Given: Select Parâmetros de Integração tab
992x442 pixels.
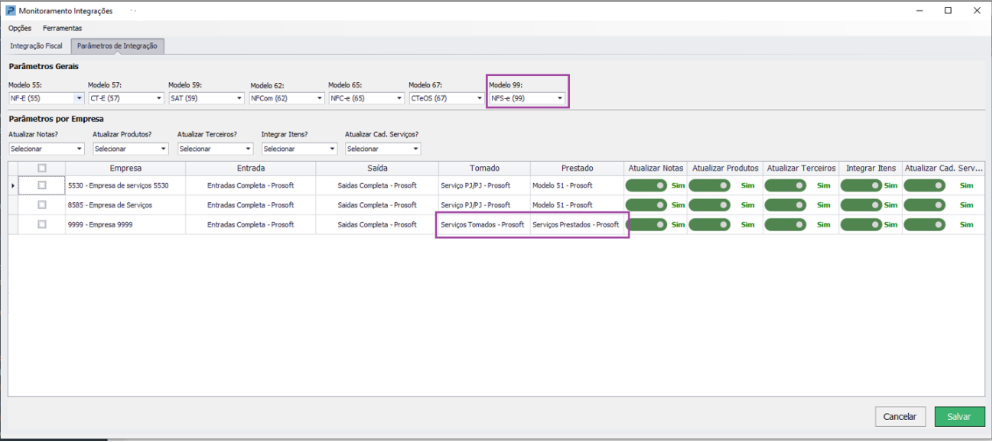Looking at the screenshot, I should [x=118, y=46].
